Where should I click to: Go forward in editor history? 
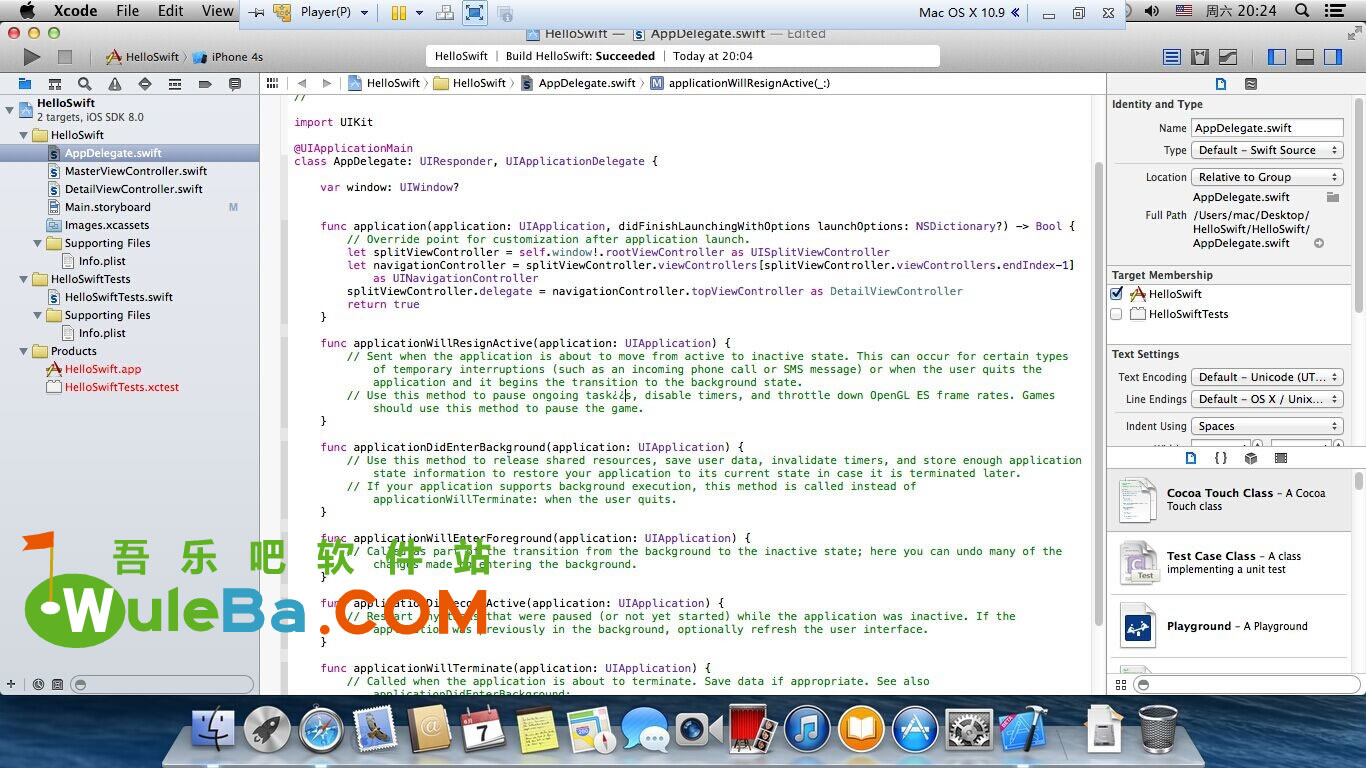click(x=327, y=83)
